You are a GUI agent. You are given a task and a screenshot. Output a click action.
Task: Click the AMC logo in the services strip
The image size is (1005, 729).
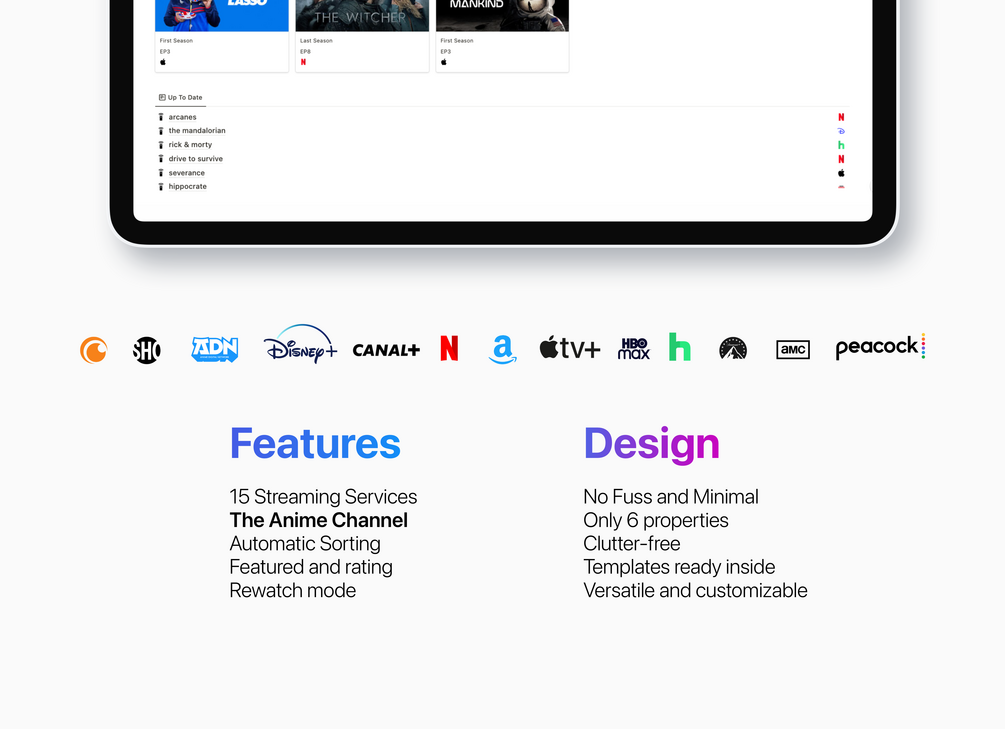tap(793, 349)
